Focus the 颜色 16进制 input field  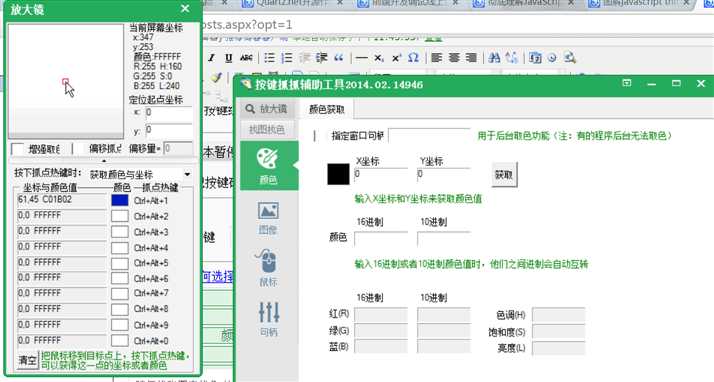pos(381,238)
